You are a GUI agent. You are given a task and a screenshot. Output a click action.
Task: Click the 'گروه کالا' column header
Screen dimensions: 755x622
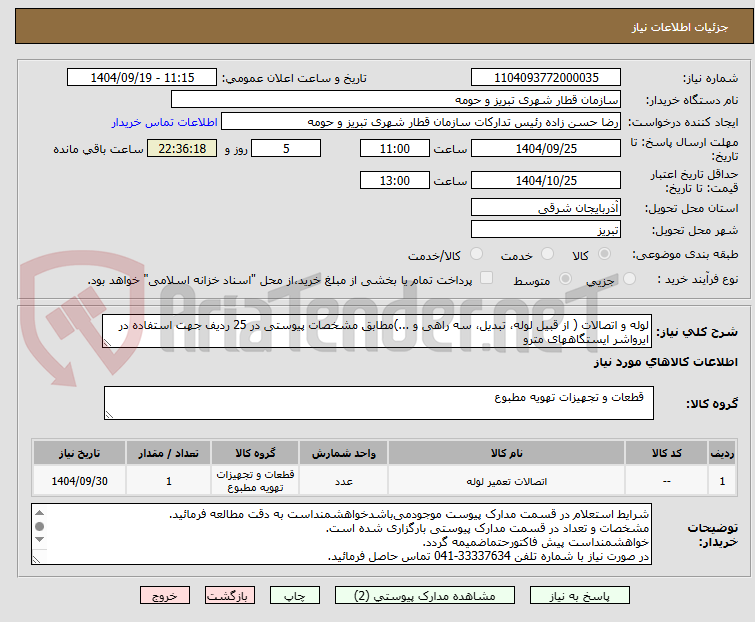tap(255, 453)
